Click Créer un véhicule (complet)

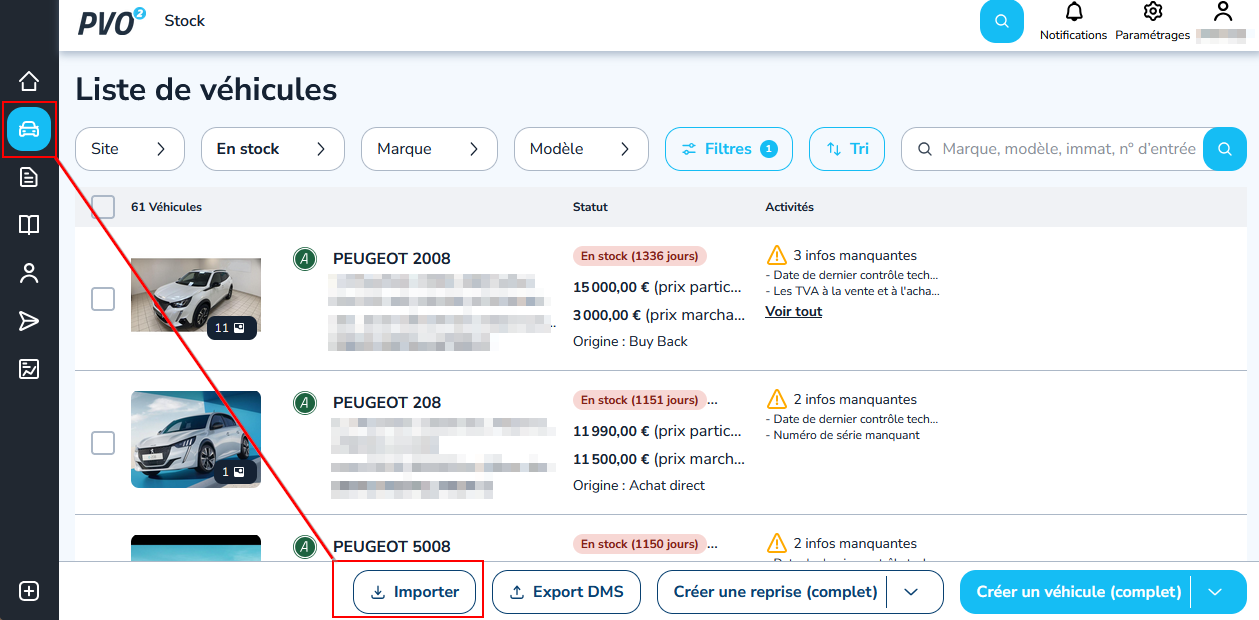click(1078, 592)
